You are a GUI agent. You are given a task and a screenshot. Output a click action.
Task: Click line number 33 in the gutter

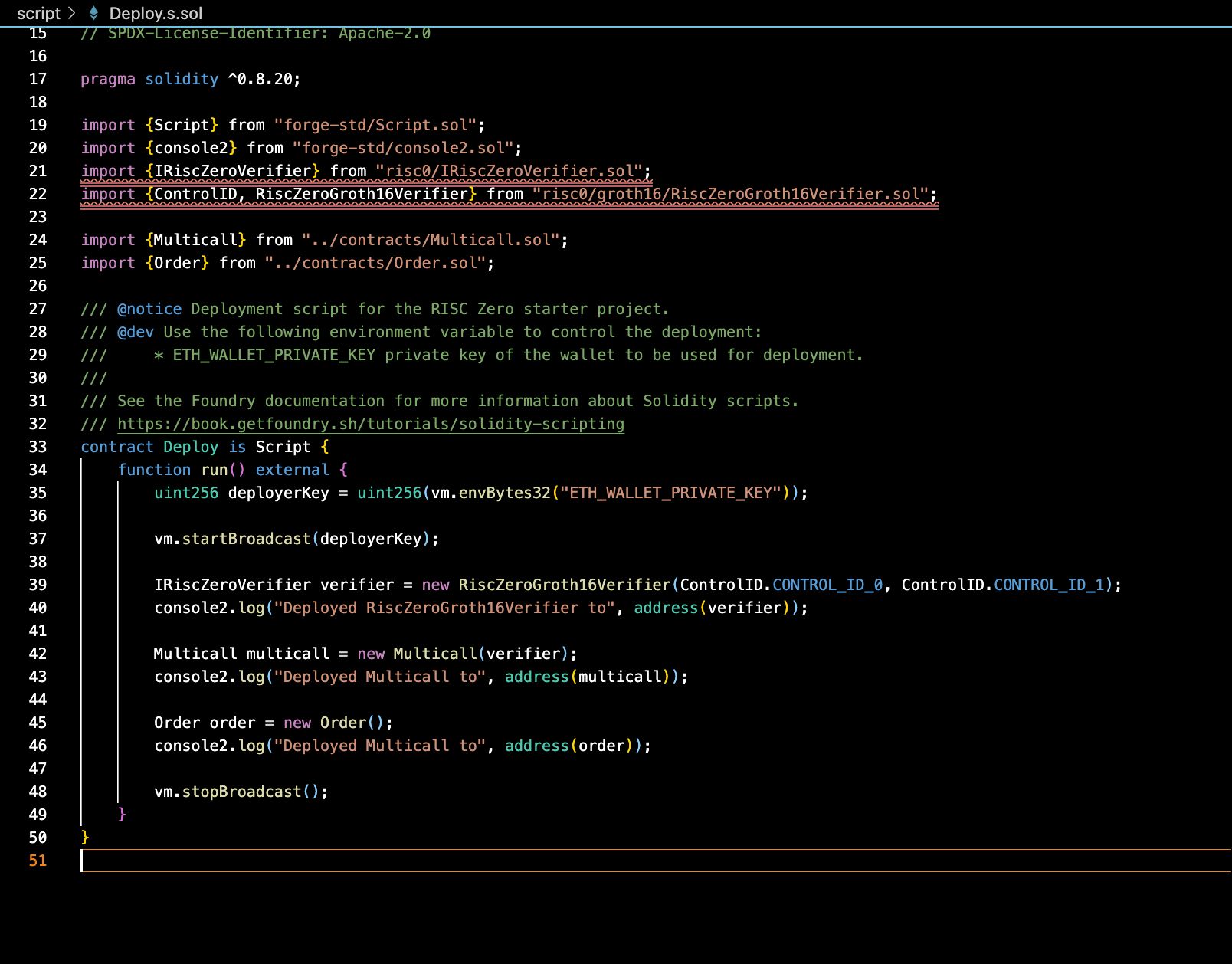(x=38, y=447)
